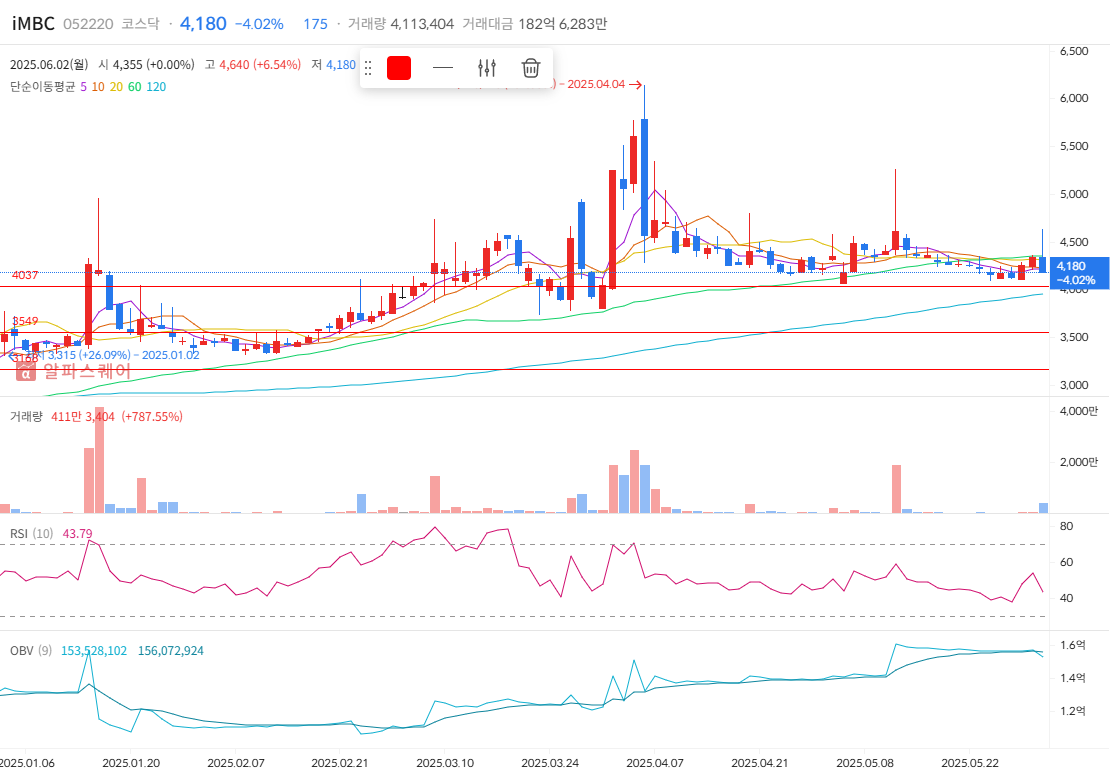Viewport: 1110px width, 778px height.
Task: Click the blue 175 price change value
Action: coord(315,24)
